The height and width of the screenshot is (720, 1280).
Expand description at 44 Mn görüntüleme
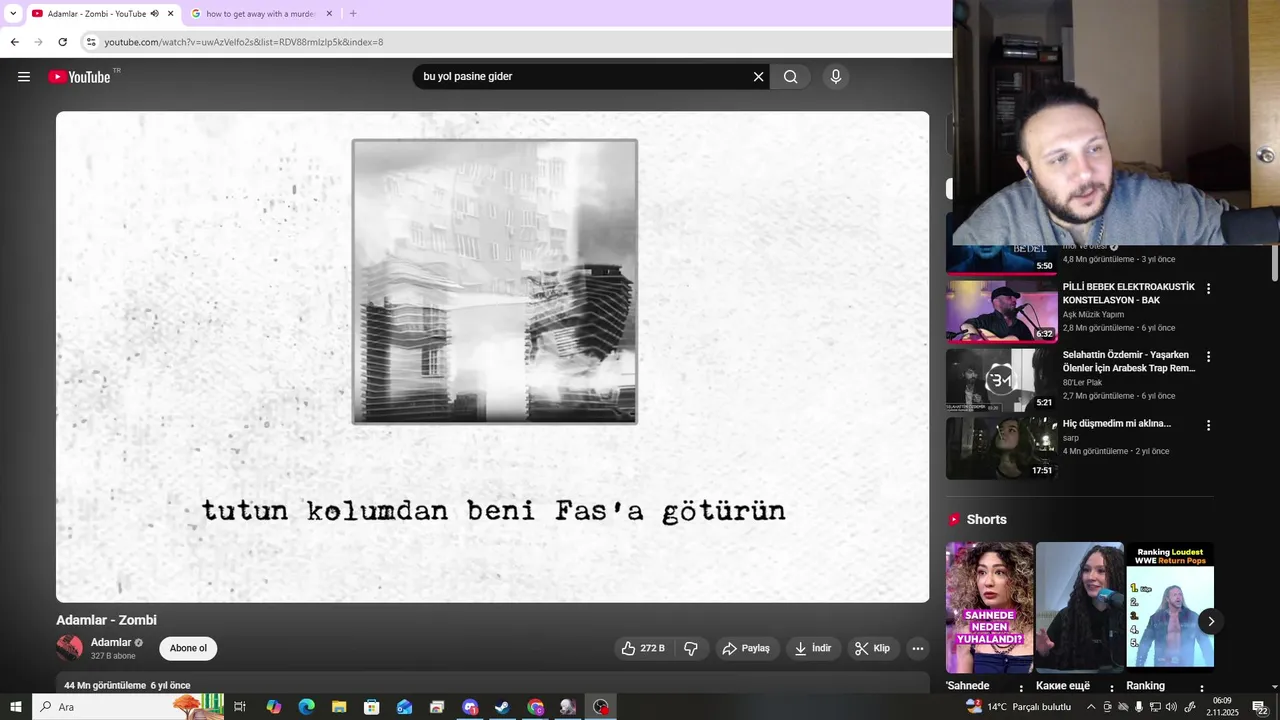[x=492, y=685]
